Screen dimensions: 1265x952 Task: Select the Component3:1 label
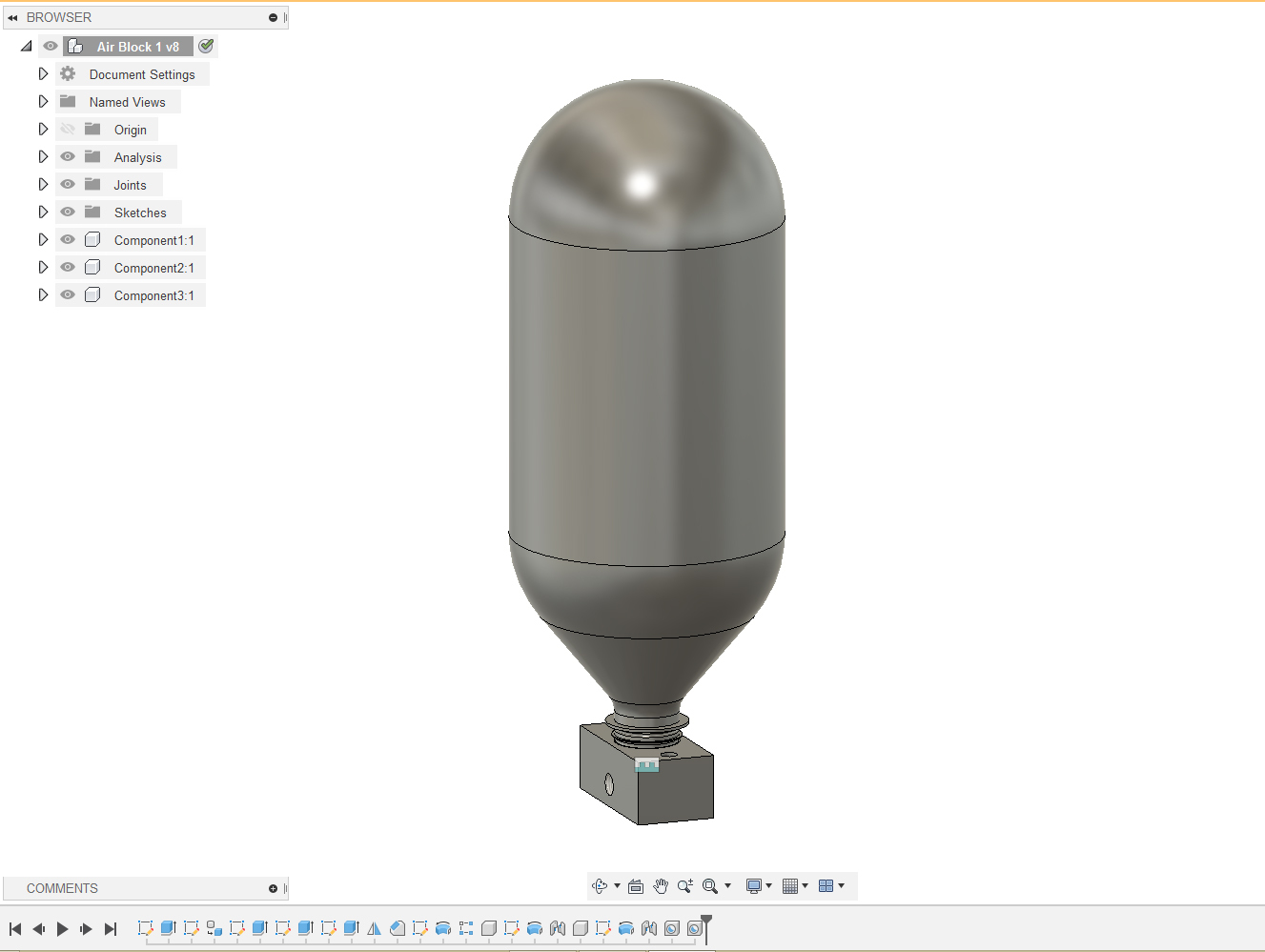pos(154,296)
